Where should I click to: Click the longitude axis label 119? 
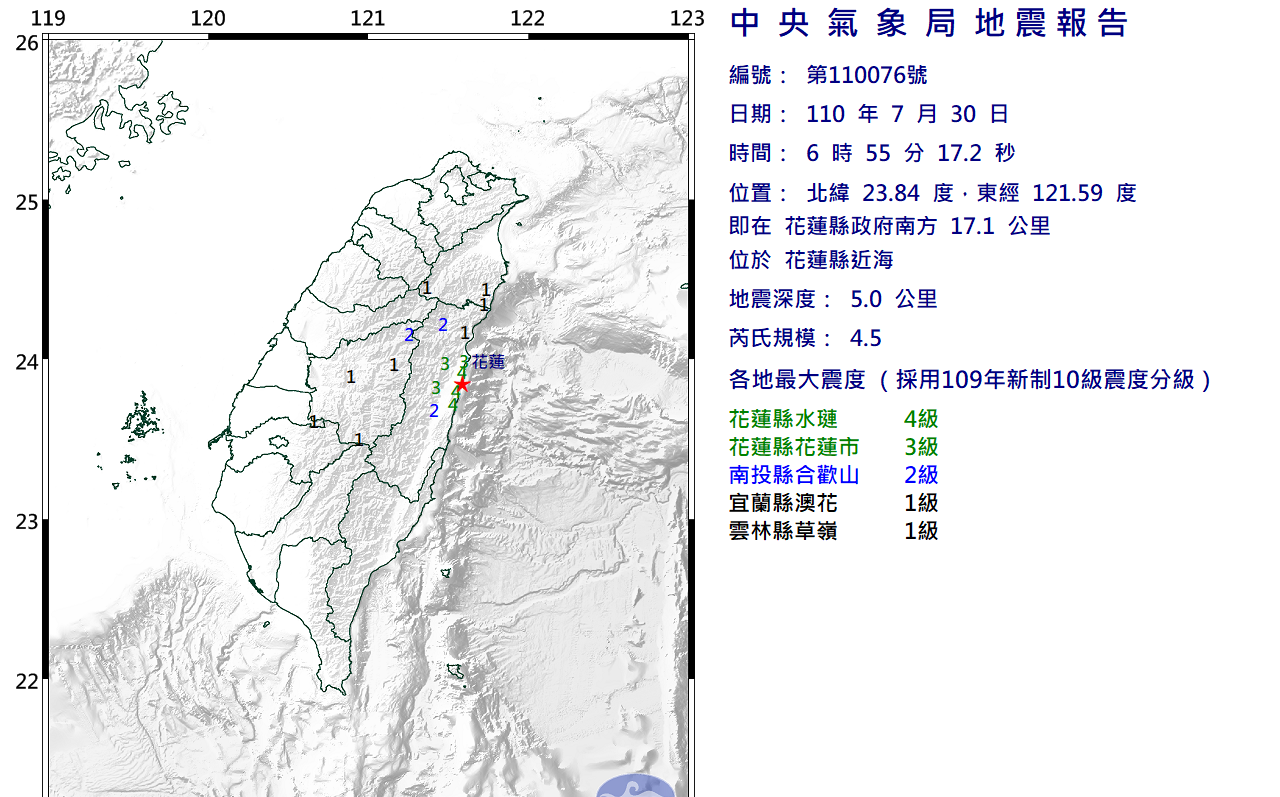click(48, 18)
